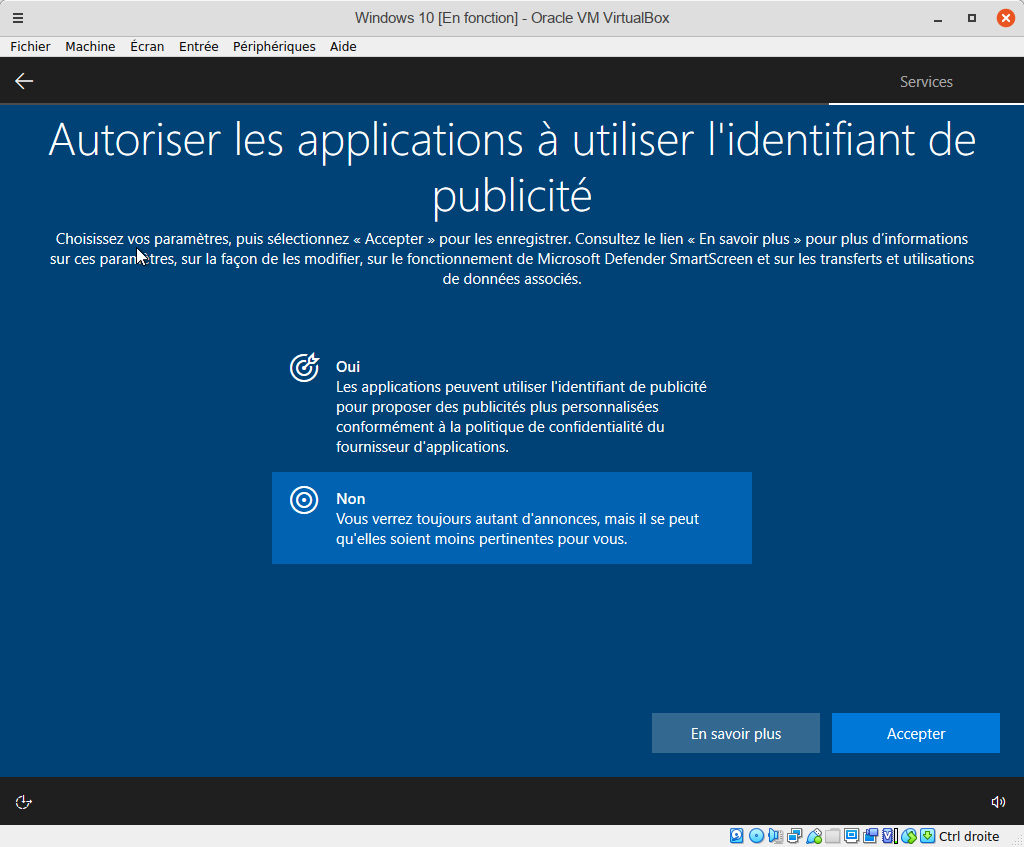Click the optical disc status icon
The width and height of the screenshot is (1024, 847).
[756, 836]
